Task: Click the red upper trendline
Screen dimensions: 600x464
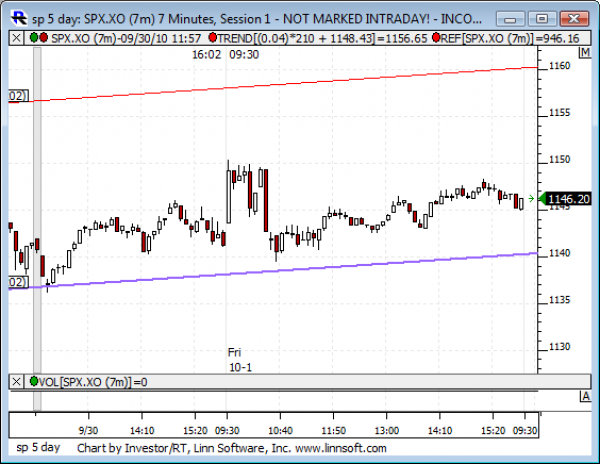Action: pos(273,84)
